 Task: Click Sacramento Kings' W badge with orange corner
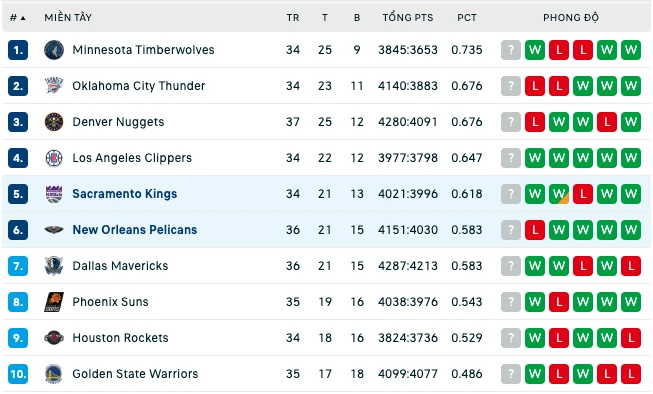[558, 194]
